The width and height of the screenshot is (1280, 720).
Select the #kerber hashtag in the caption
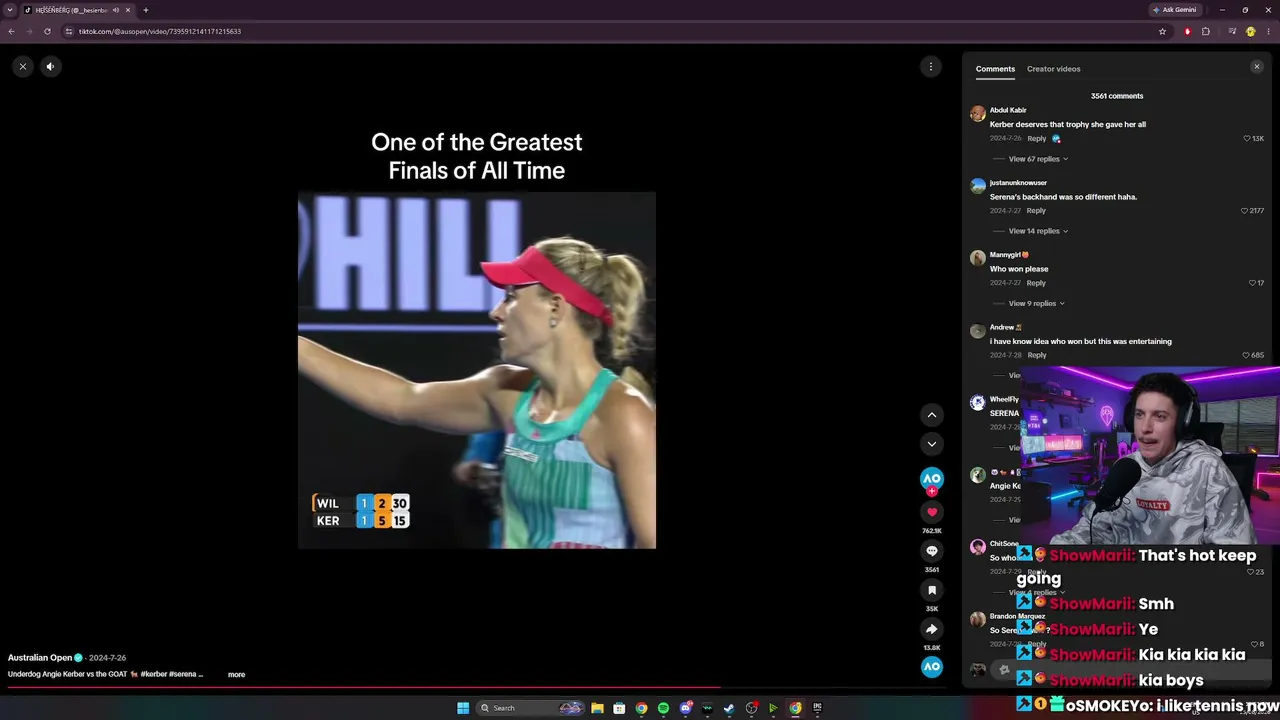pos(154,675)
